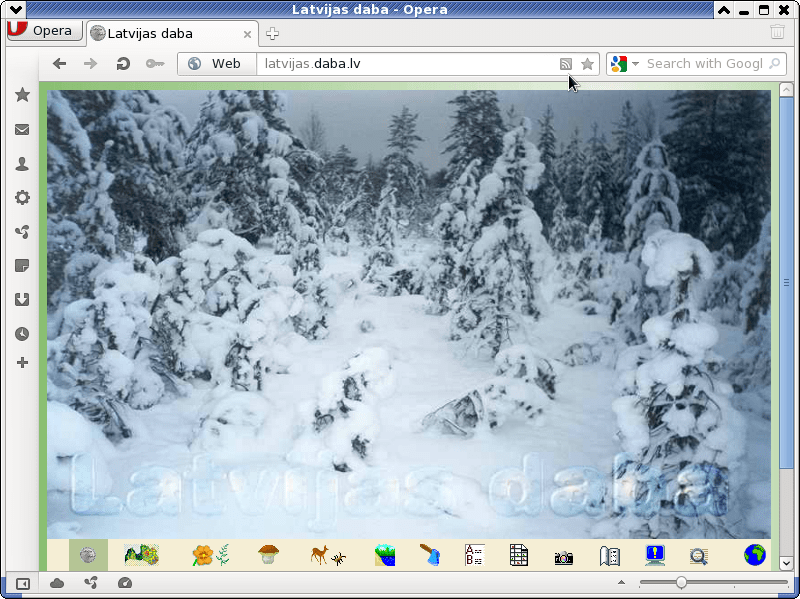Screen dimensions: 800x599
Task: Bookmark this page with the star icon
Action: [587, 64]
